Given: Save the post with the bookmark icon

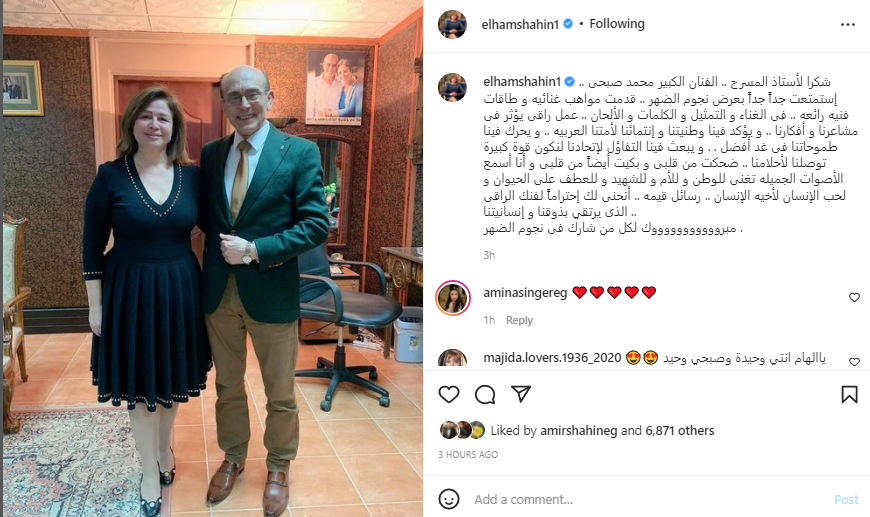Looking at the screenshot, I should coord(849,394).
